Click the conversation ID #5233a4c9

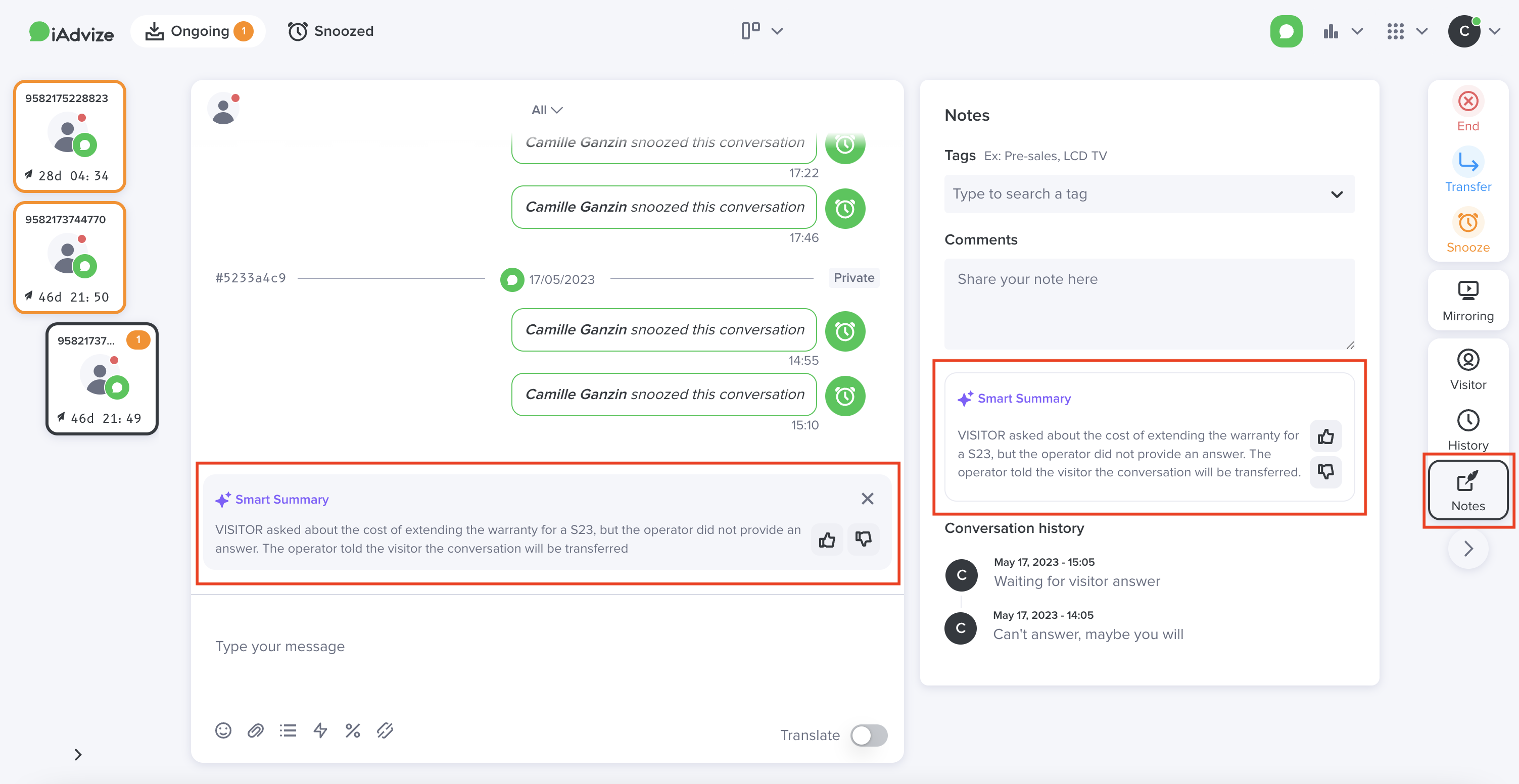click(251, 278)
